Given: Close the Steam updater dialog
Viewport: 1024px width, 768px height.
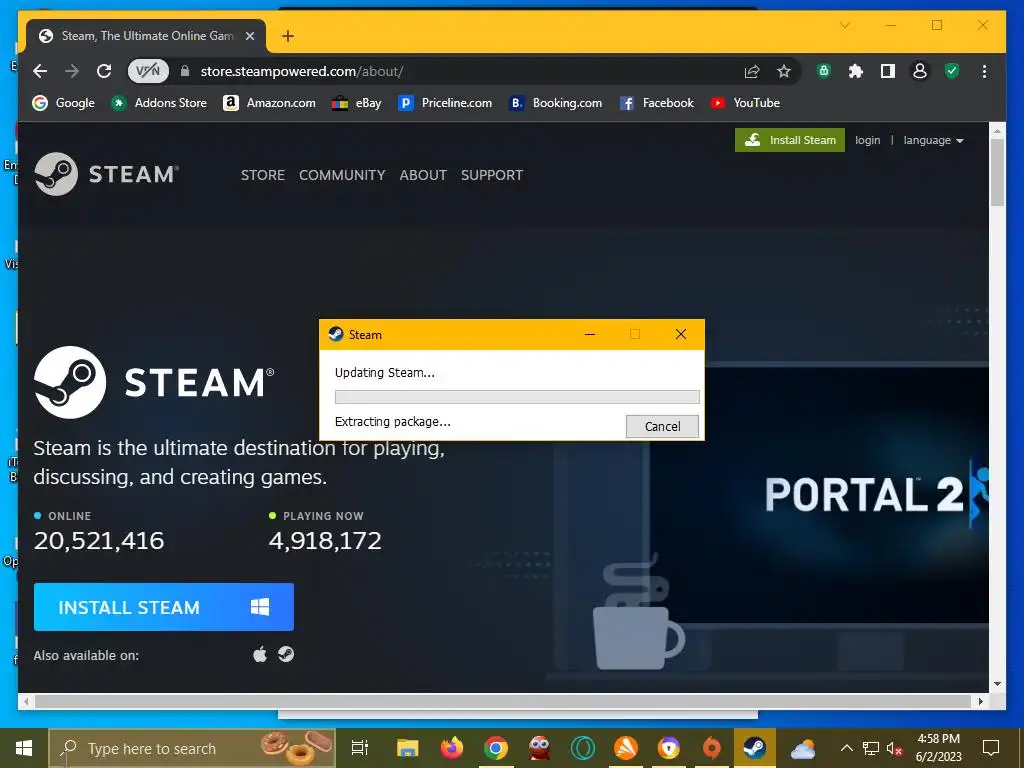Looking at the screenshot, I should 680,334.
